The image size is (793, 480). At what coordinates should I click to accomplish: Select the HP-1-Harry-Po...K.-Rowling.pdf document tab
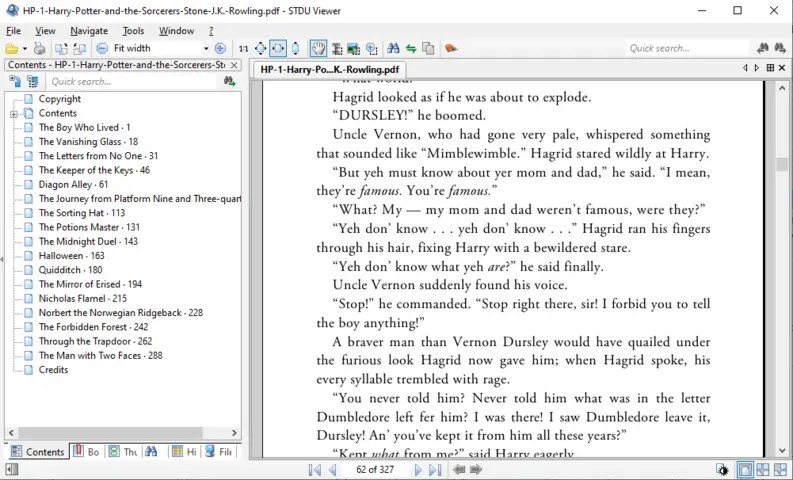pyautogui.click(x=329, y=70)
